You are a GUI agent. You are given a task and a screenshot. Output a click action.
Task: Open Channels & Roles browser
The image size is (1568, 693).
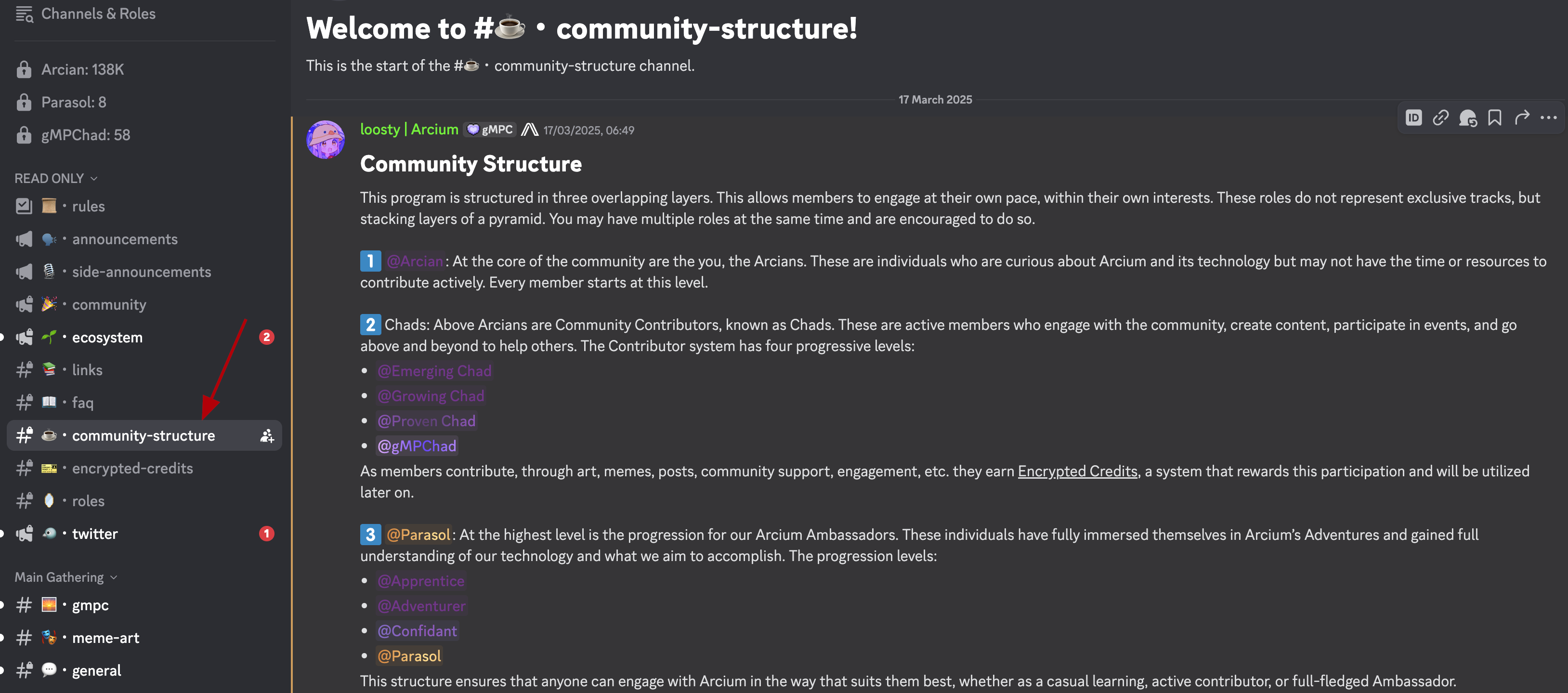tap(97, 14)
